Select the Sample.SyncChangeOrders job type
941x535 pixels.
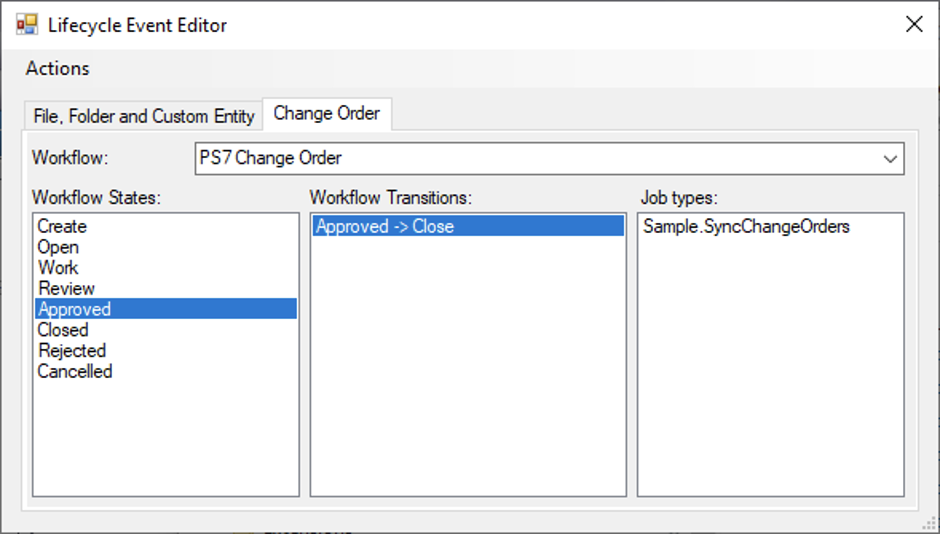coord(746,227)
